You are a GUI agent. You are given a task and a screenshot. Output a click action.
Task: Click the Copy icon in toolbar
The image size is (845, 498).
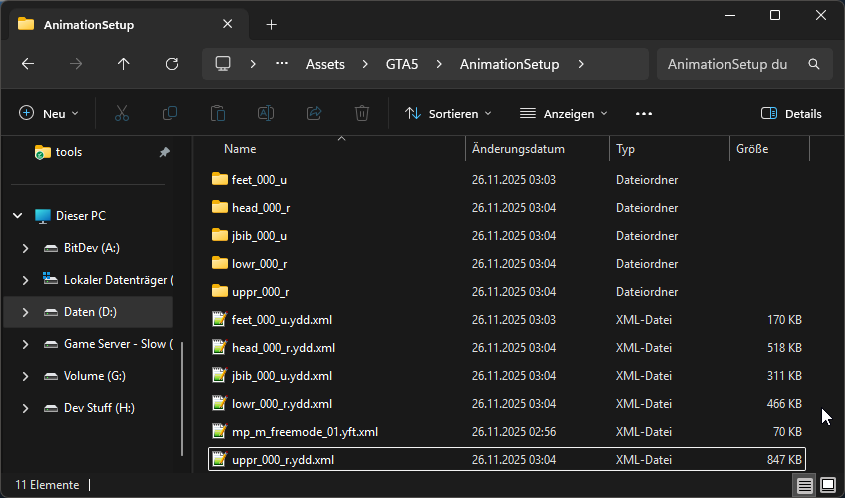170,114
